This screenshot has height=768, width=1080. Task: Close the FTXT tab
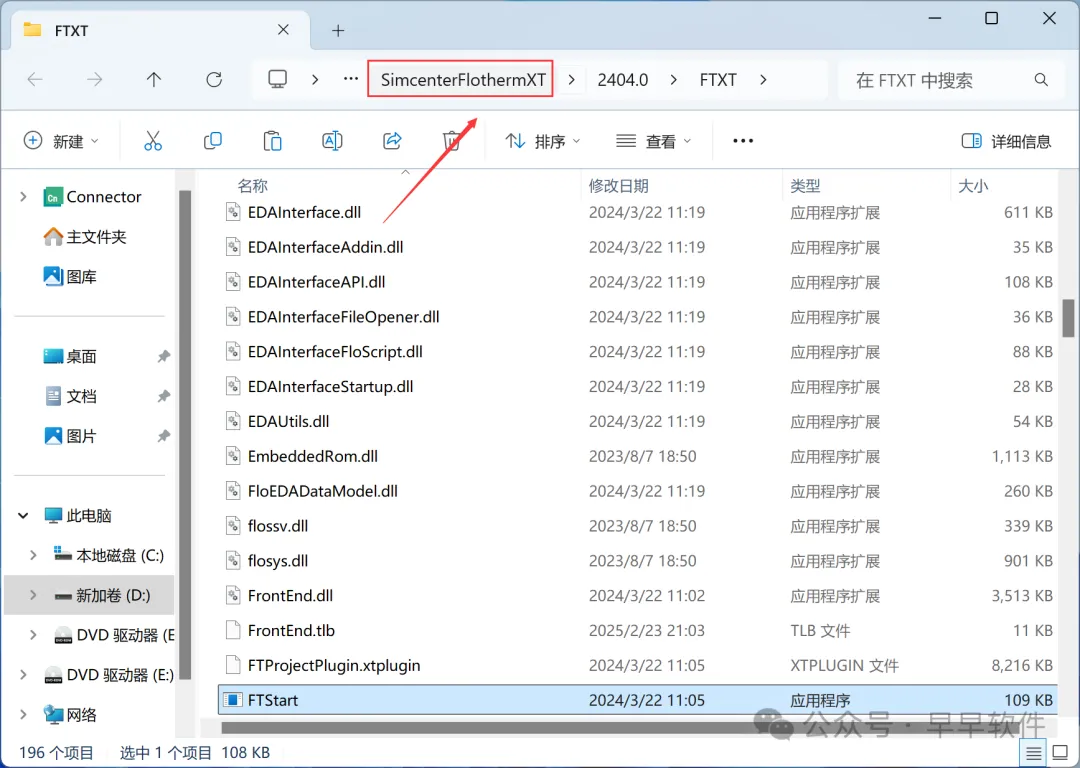283,30
